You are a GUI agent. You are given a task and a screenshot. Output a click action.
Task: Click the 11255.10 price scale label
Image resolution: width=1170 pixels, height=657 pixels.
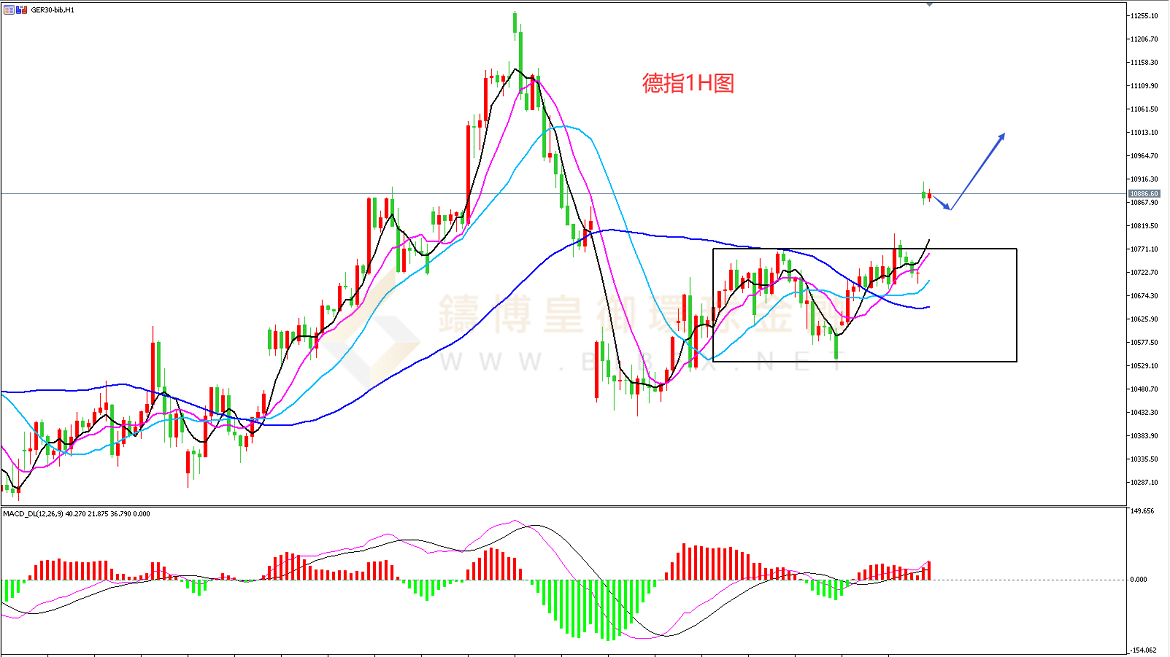click(1144, 16)
